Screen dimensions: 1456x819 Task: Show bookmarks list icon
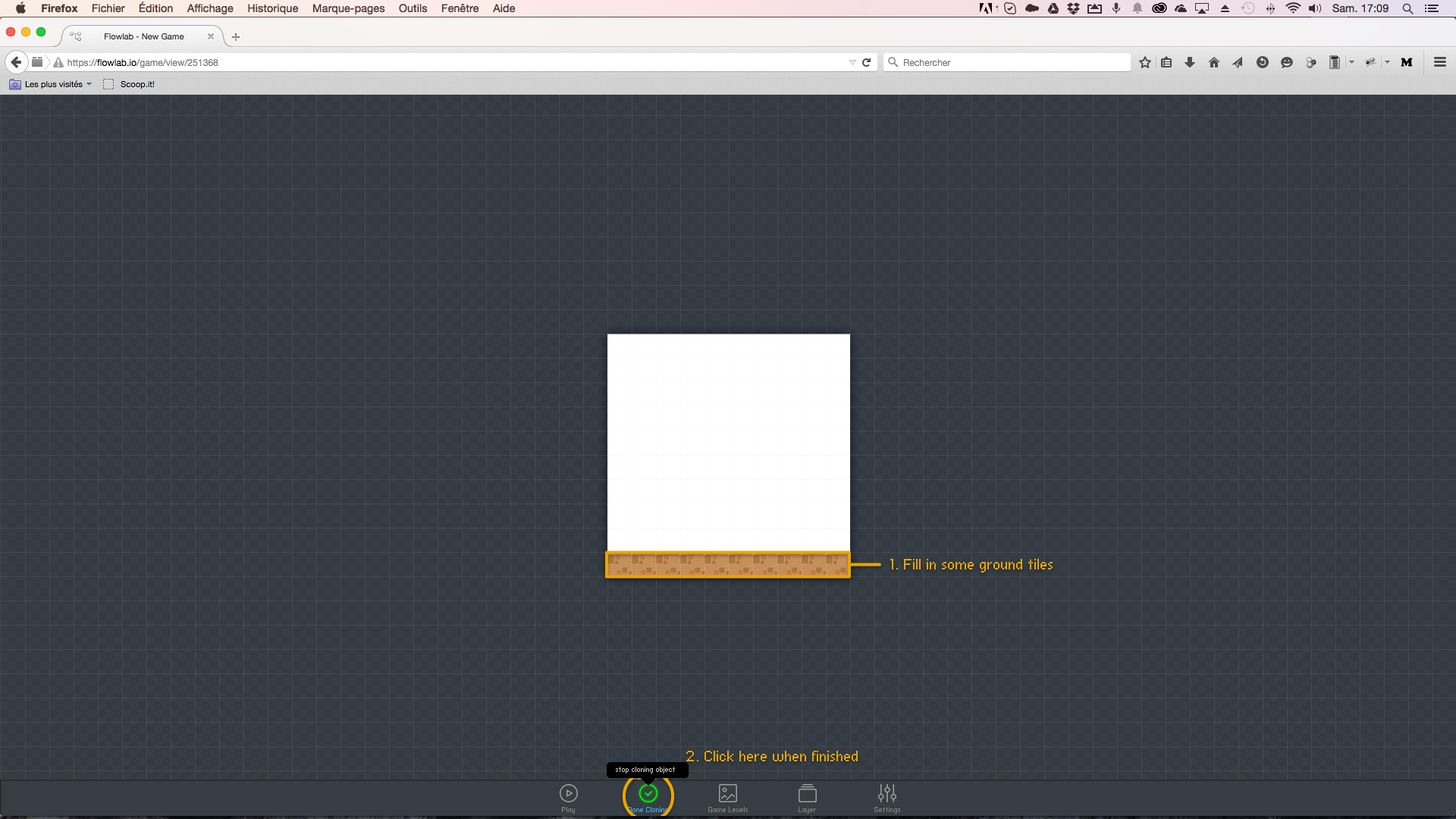coord(1166,62)
